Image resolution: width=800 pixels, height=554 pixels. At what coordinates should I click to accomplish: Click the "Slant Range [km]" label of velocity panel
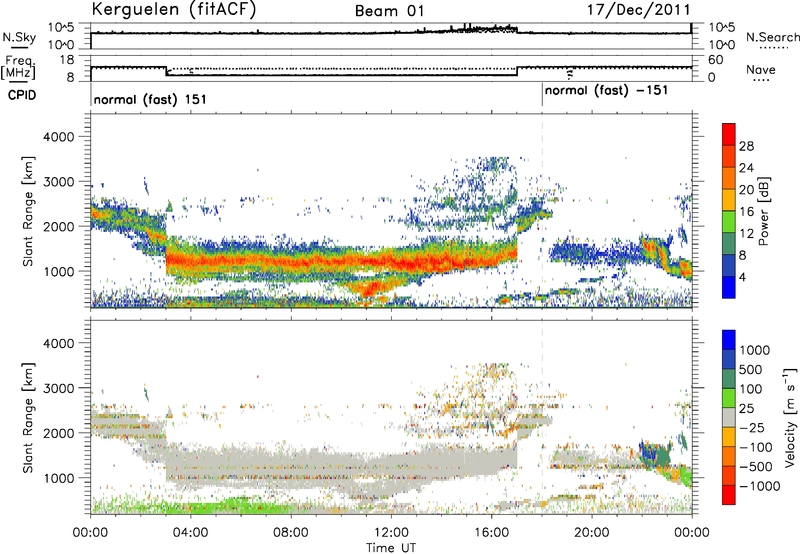pos(28,418)
